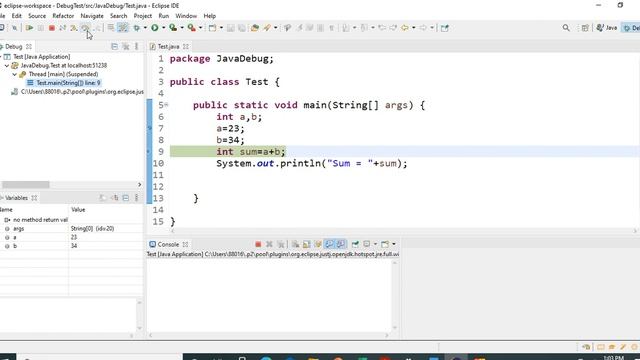Click the External Tools run icon

coord(191,28)
